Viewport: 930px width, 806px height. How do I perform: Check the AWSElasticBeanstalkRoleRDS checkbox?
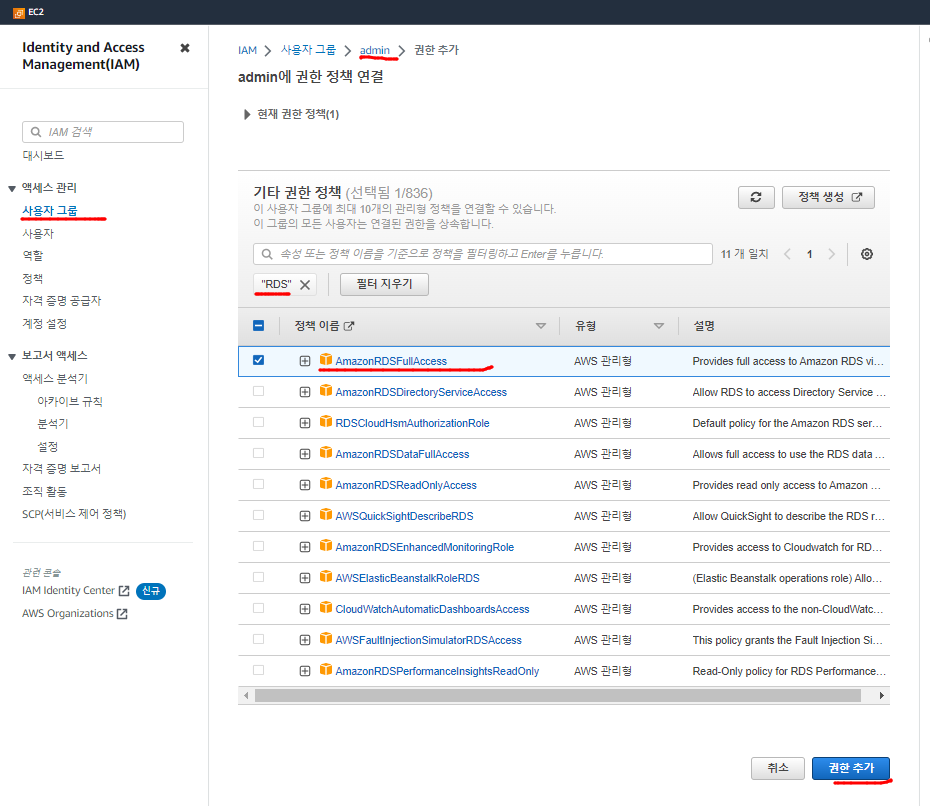(x=258, y=577)
